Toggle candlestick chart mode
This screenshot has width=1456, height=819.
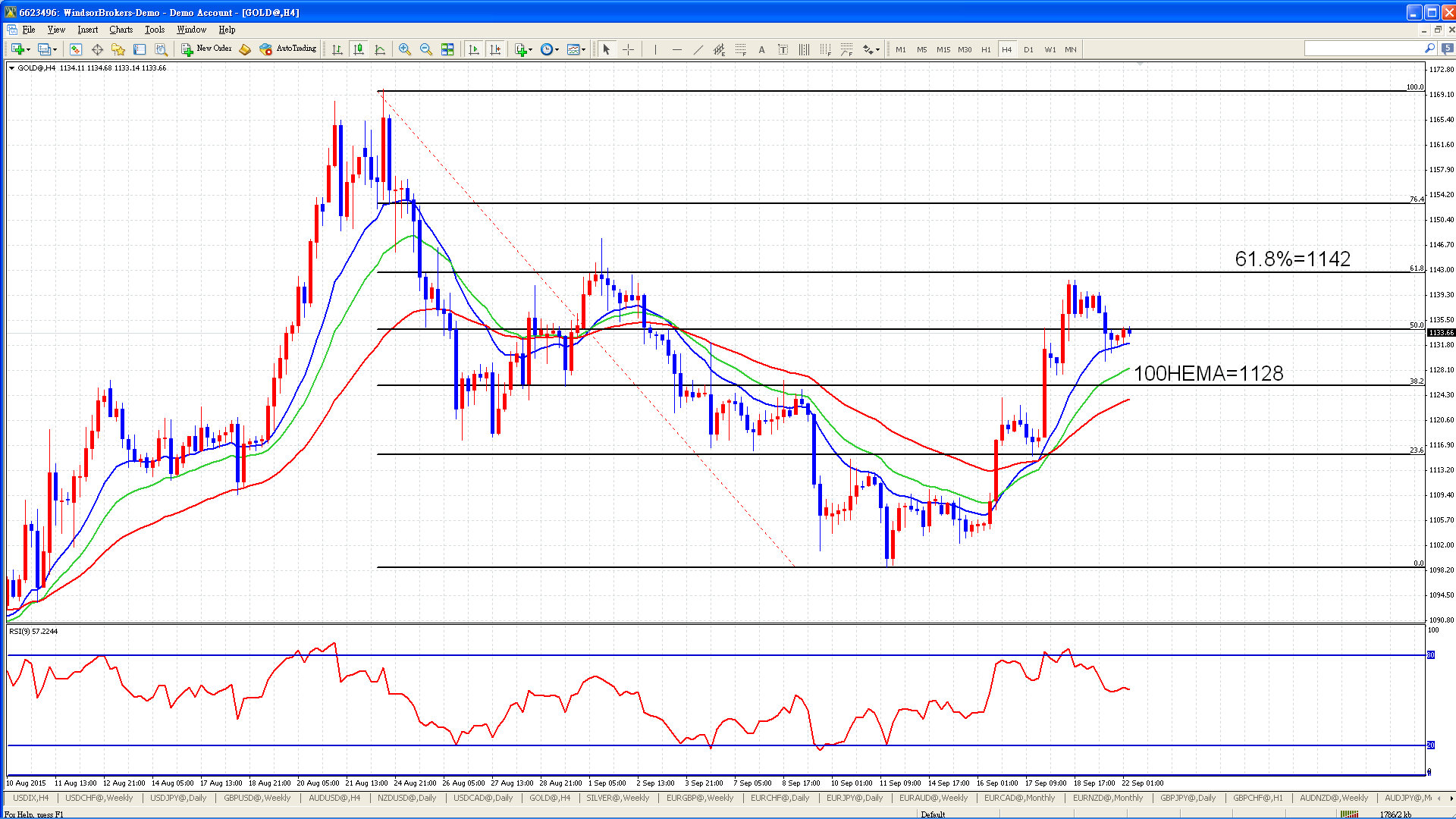click(x=359, y=49)
